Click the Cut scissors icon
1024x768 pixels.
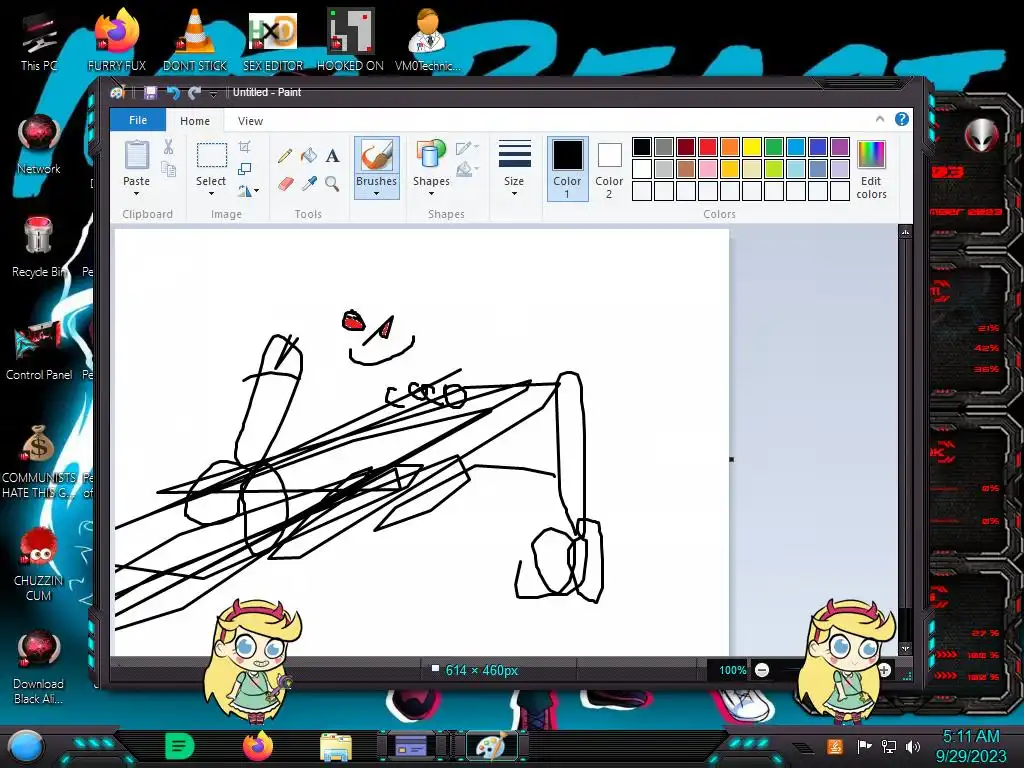tap(168, 147)
